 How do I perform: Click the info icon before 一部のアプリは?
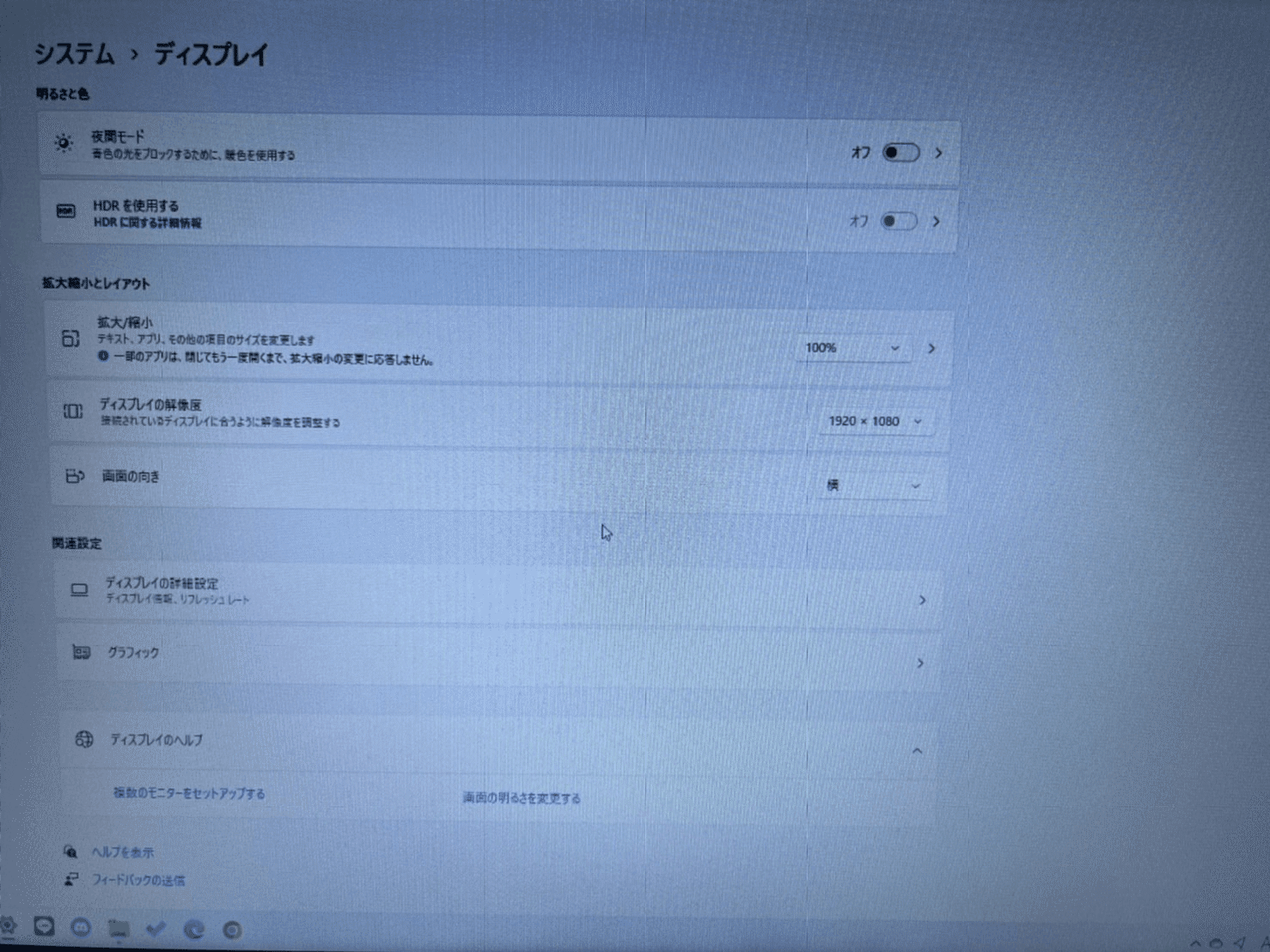(x=103, y=356)
